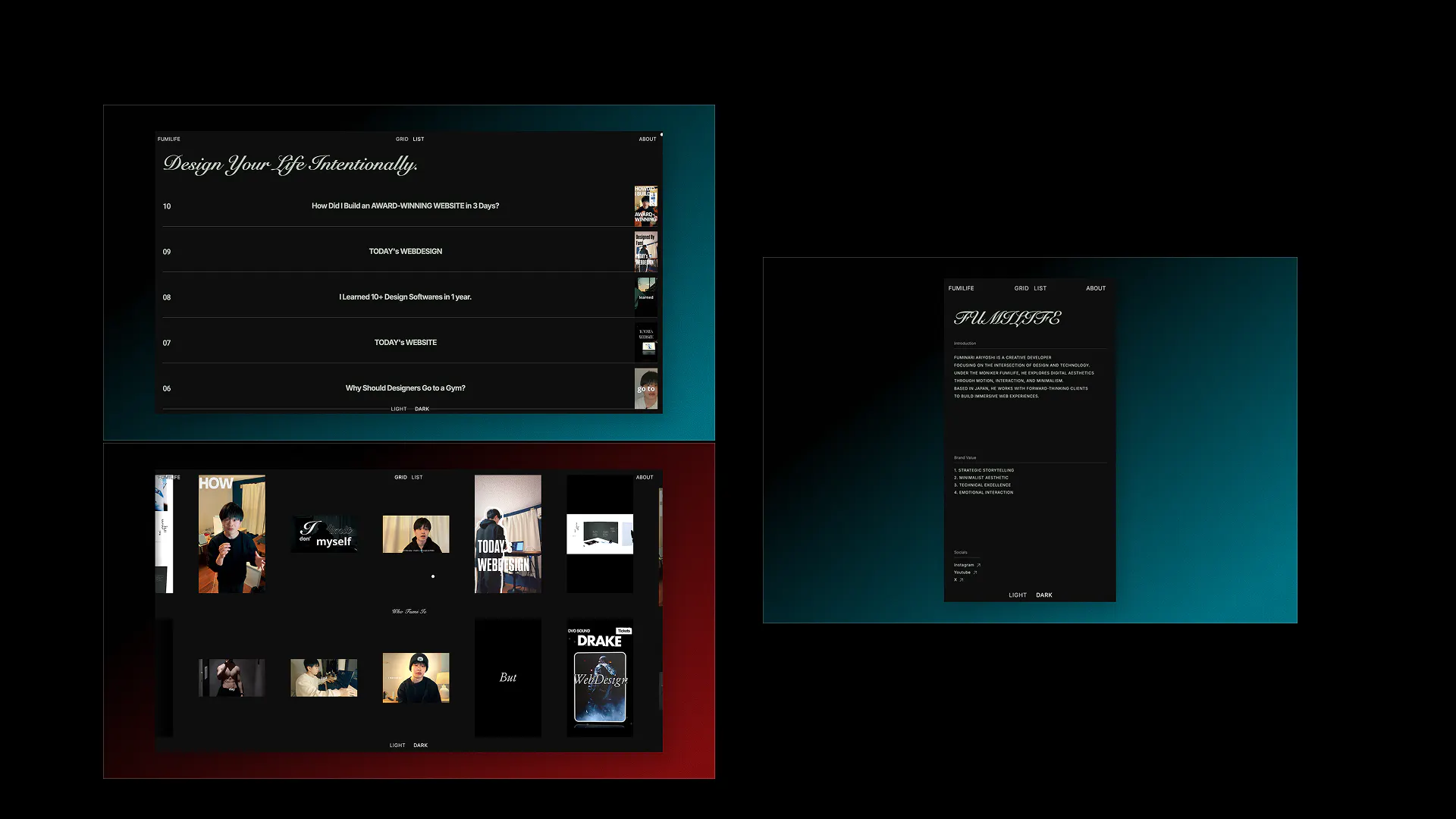Open ABOUT in the list-view panel header
This screenshot has width=1456, height=819.
647,140
